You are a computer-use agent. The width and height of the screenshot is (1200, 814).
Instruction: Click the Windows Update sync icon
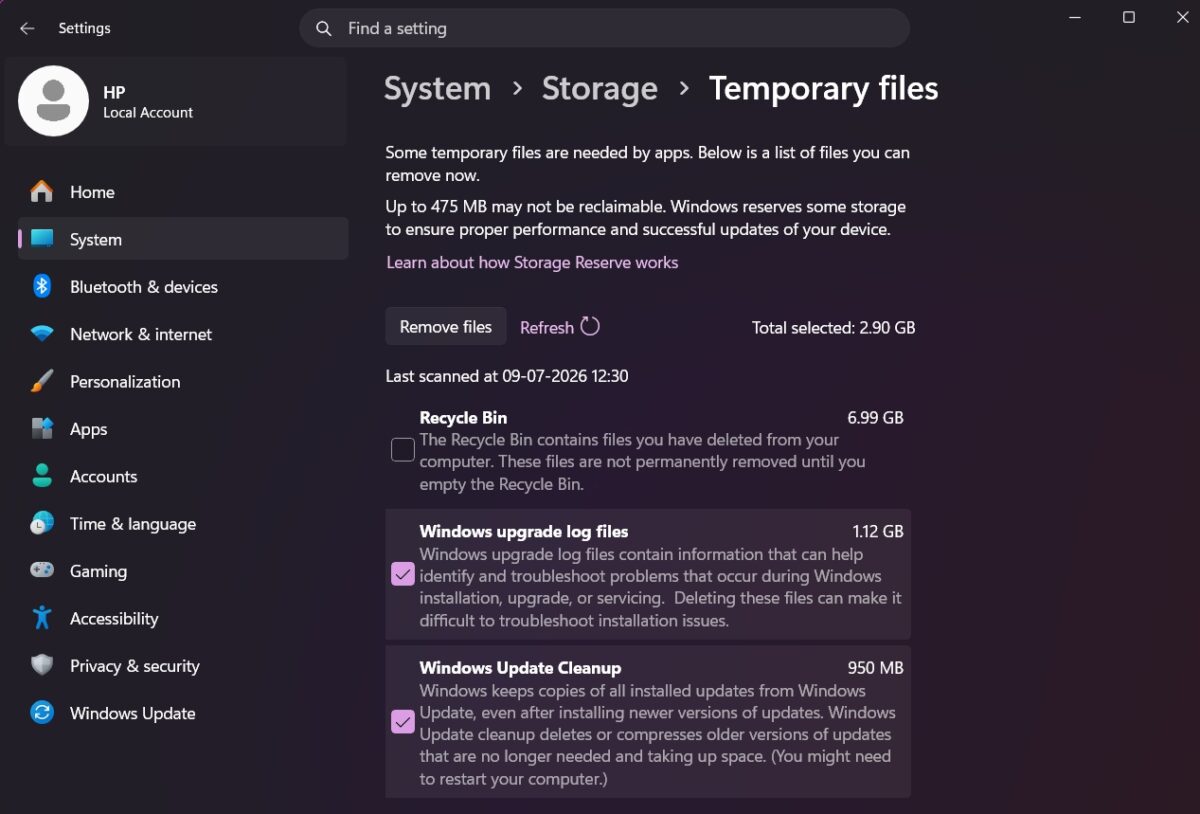pyautogui.click(x=42, y=713)
